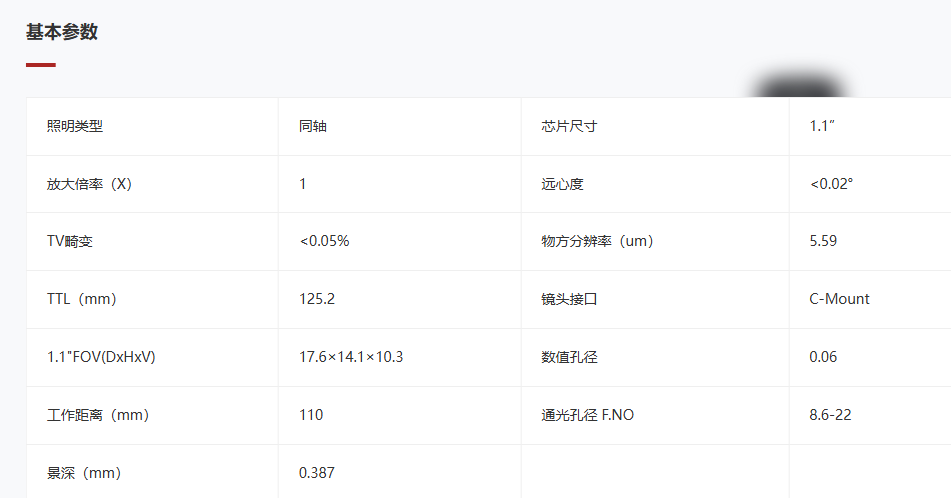Click the 110 working distance value

click(x=311, y=415)
